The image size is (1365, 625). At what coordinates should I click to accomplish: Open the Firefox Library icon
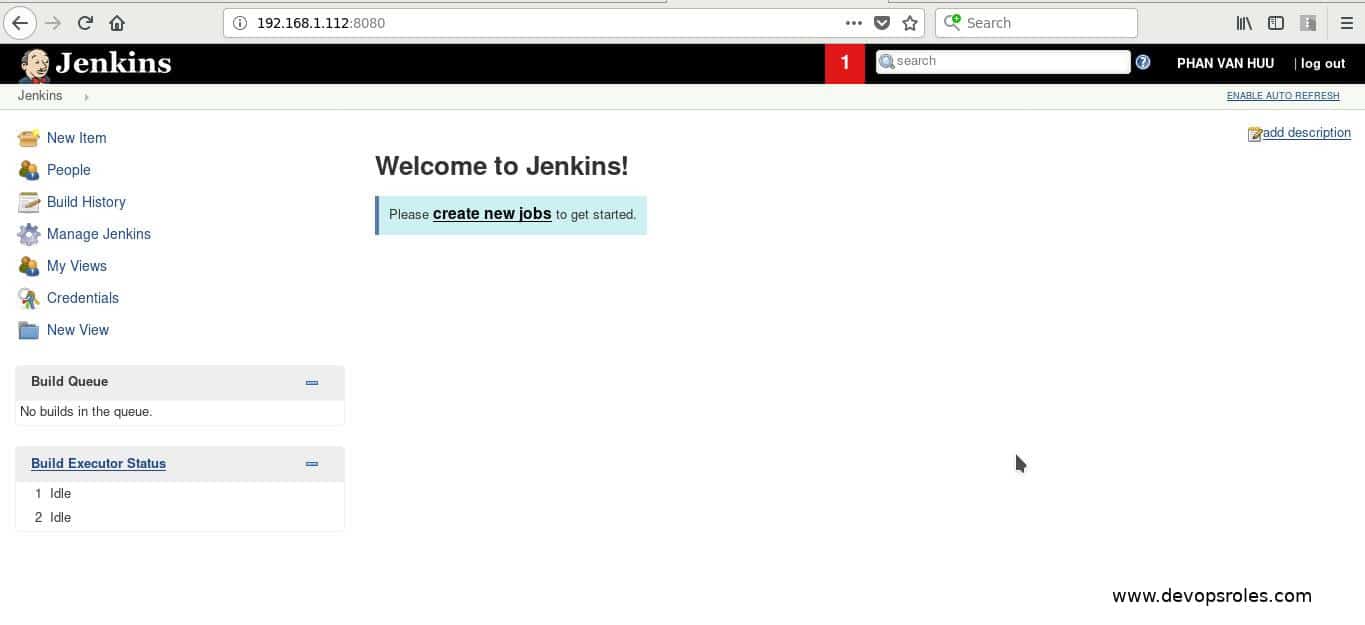tap(1244, 23)
